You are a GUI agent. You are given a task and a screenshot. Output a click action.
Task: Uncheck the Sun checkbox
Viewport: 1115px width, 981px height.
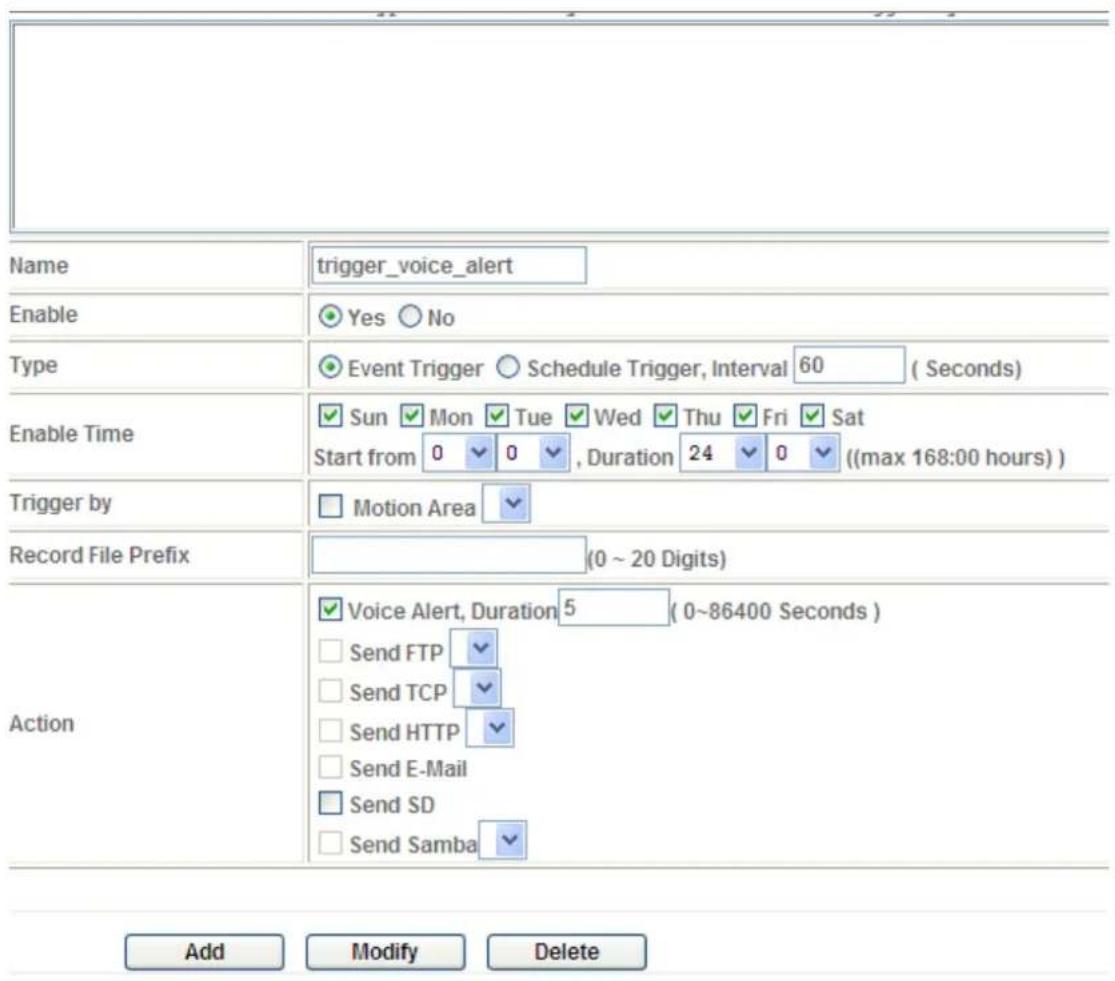point(330,416)
